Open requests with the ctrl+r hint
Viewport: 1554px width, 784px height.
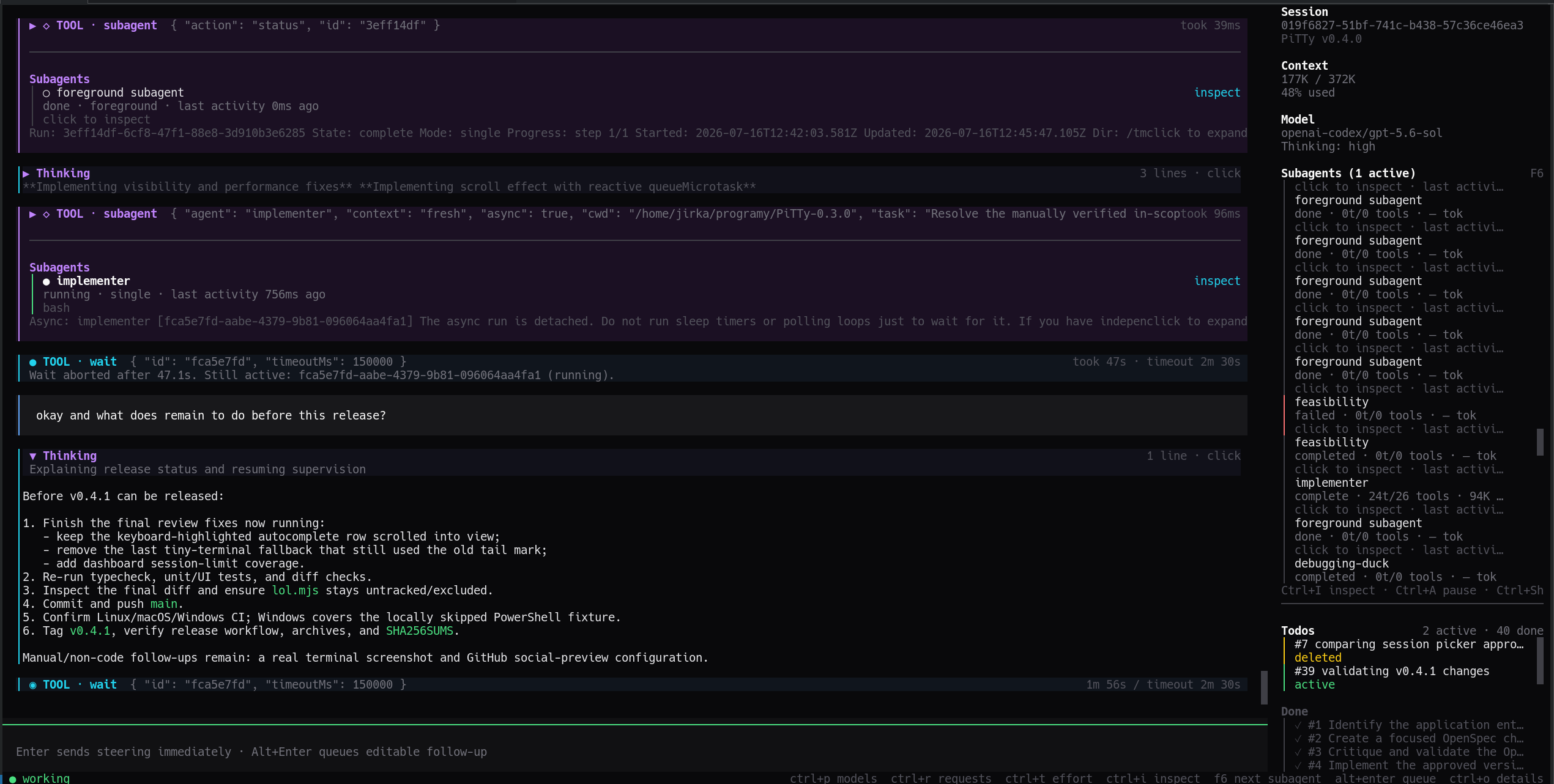(x=941, y=778)
